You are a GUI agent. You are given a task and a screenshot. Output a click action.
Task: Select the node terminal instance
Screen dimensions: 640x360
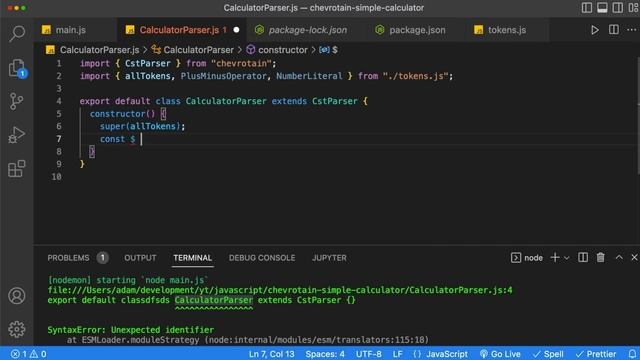[527, 258]
